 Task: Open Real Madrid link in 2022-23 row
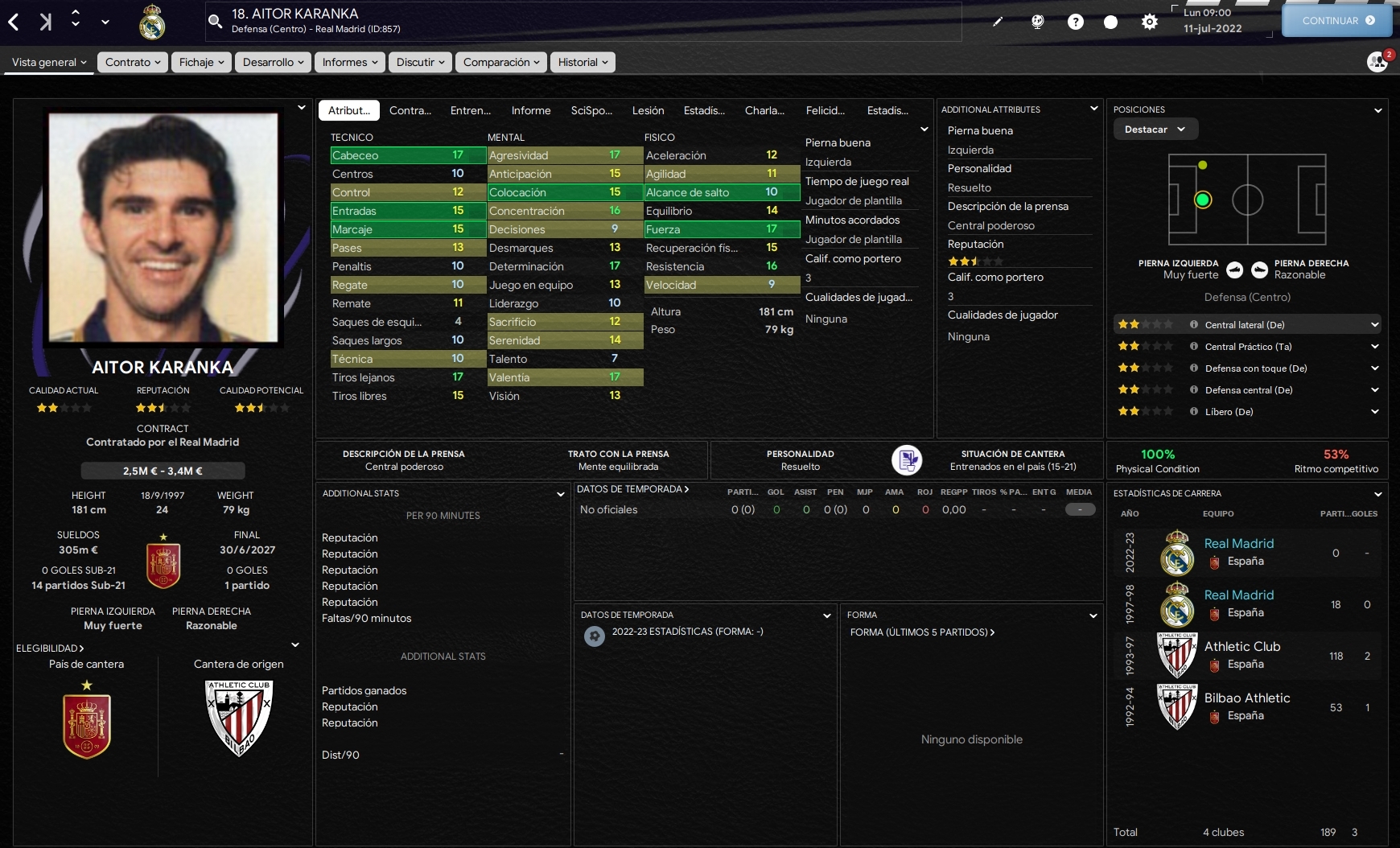tap(1239, 544)
